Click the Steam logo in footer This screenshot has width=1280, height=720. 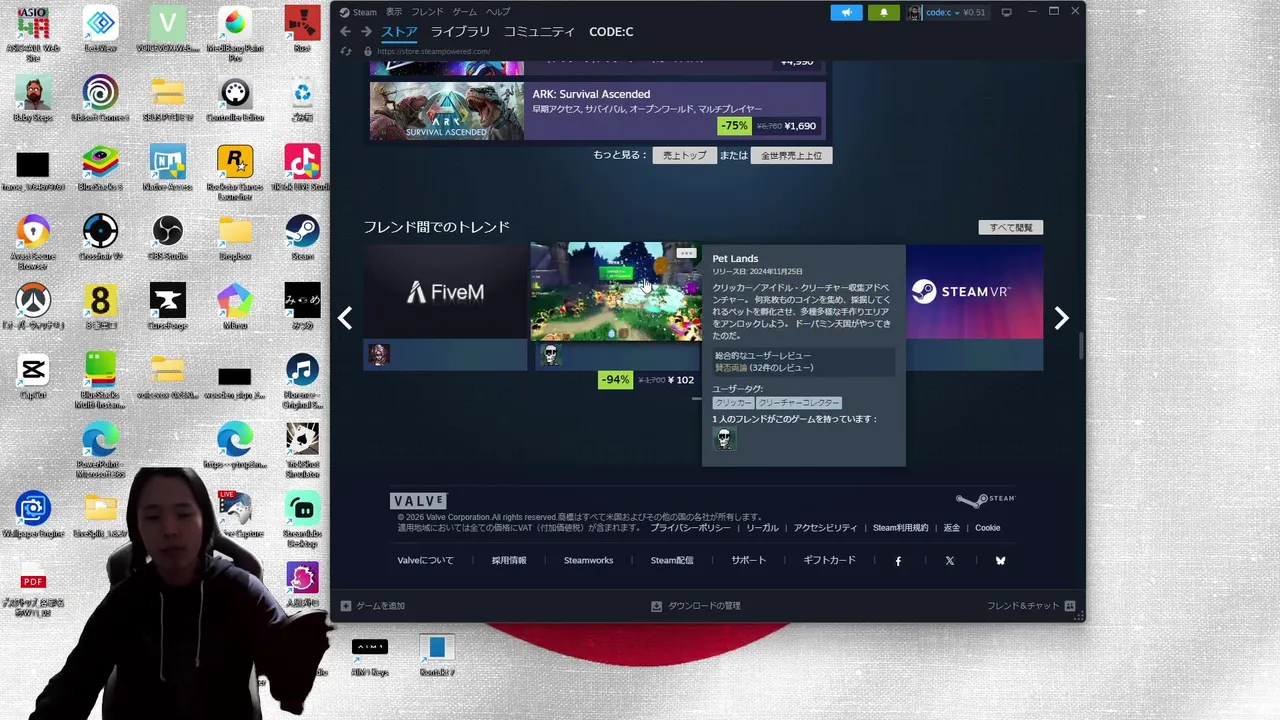click(986, 500)
